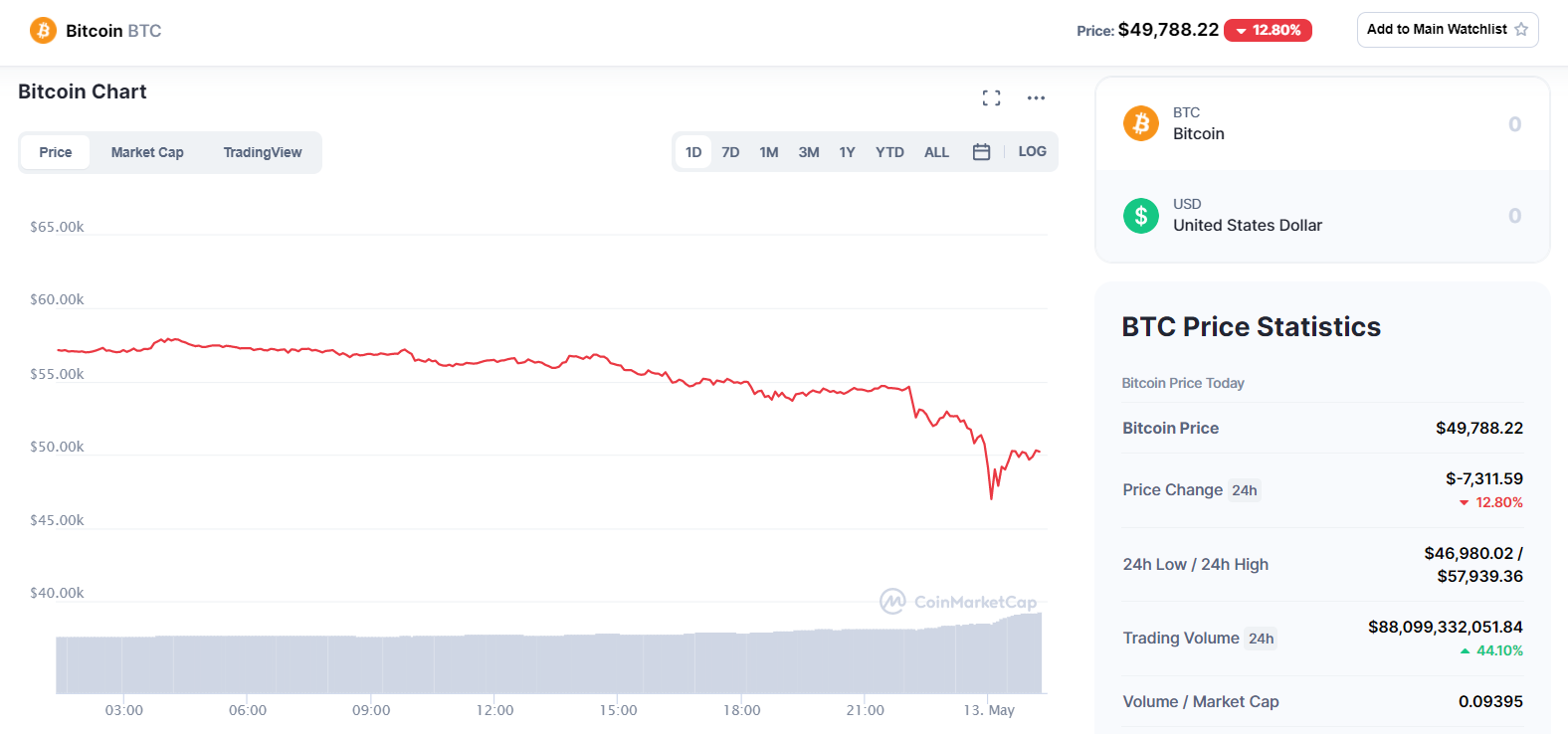
Task: Enter fullscreen chart mode
Action: click(x=991, y=97)
